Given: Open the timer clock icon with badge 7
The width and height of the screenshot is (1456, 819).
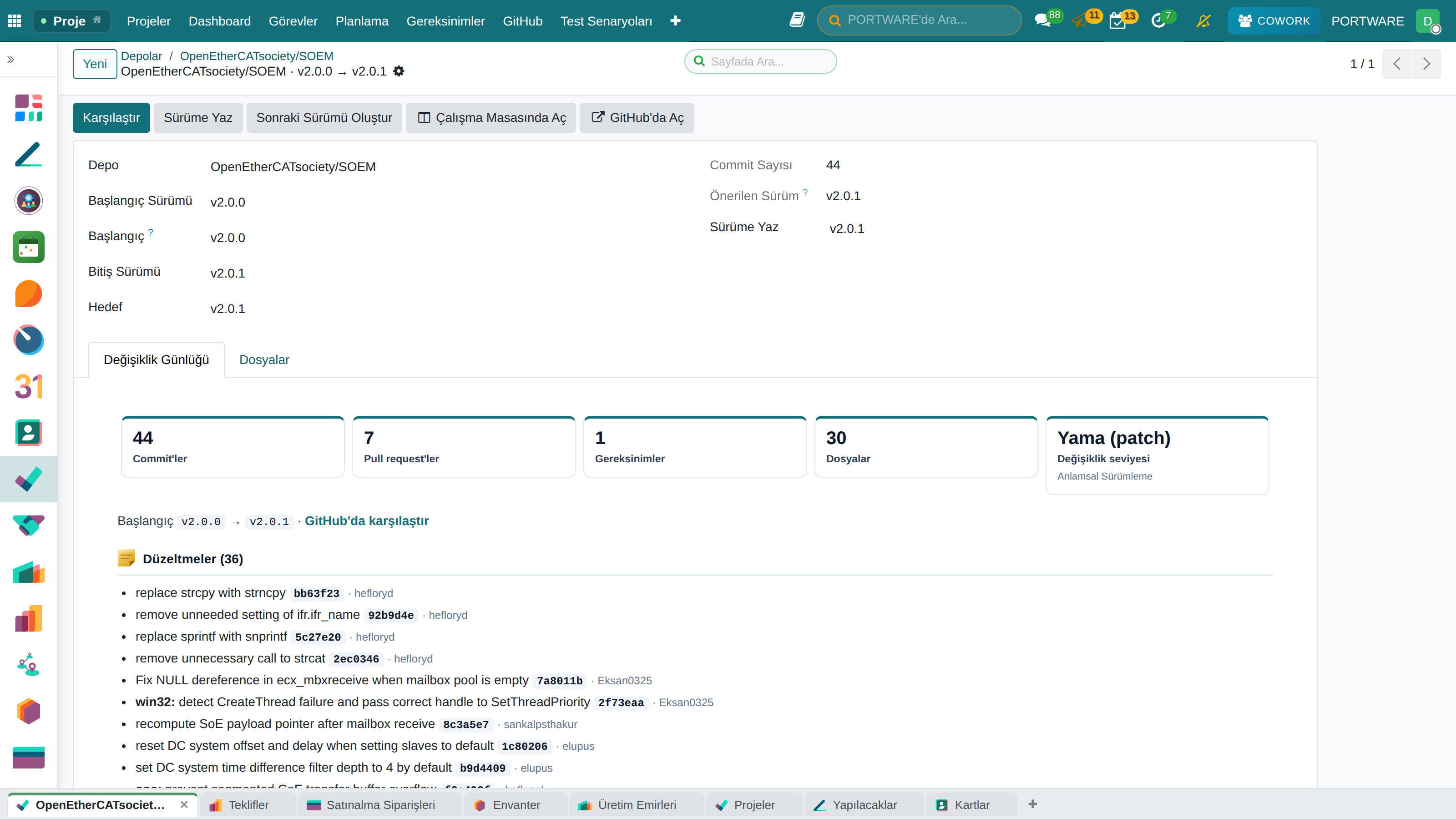Looking at the screenshot, I should pos(1158,21).
